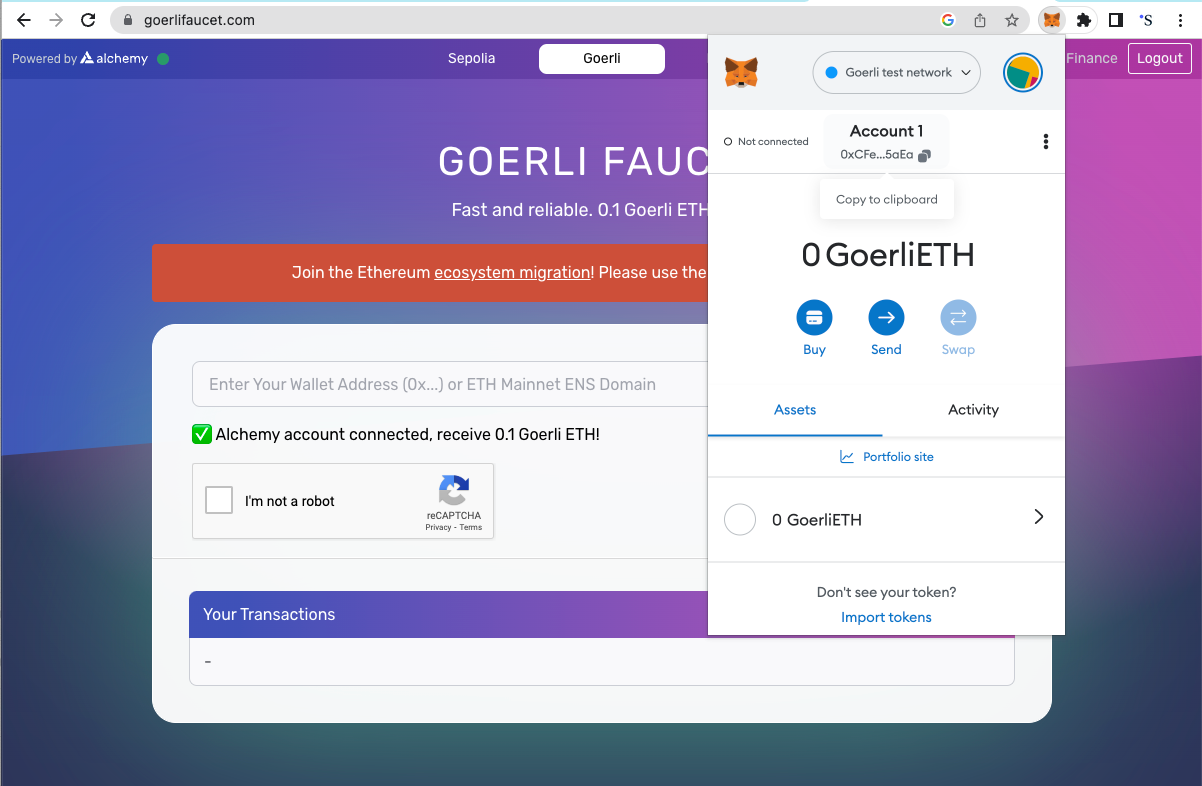
Task: Select the Goerli network tab
Action: (x=602, y=59)
